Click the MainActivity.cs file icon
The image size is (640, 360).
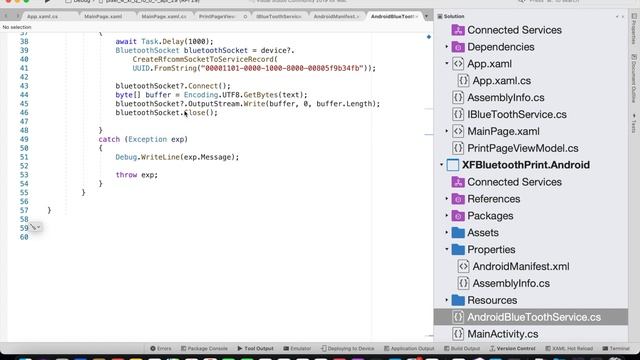(x=458, y=334)
